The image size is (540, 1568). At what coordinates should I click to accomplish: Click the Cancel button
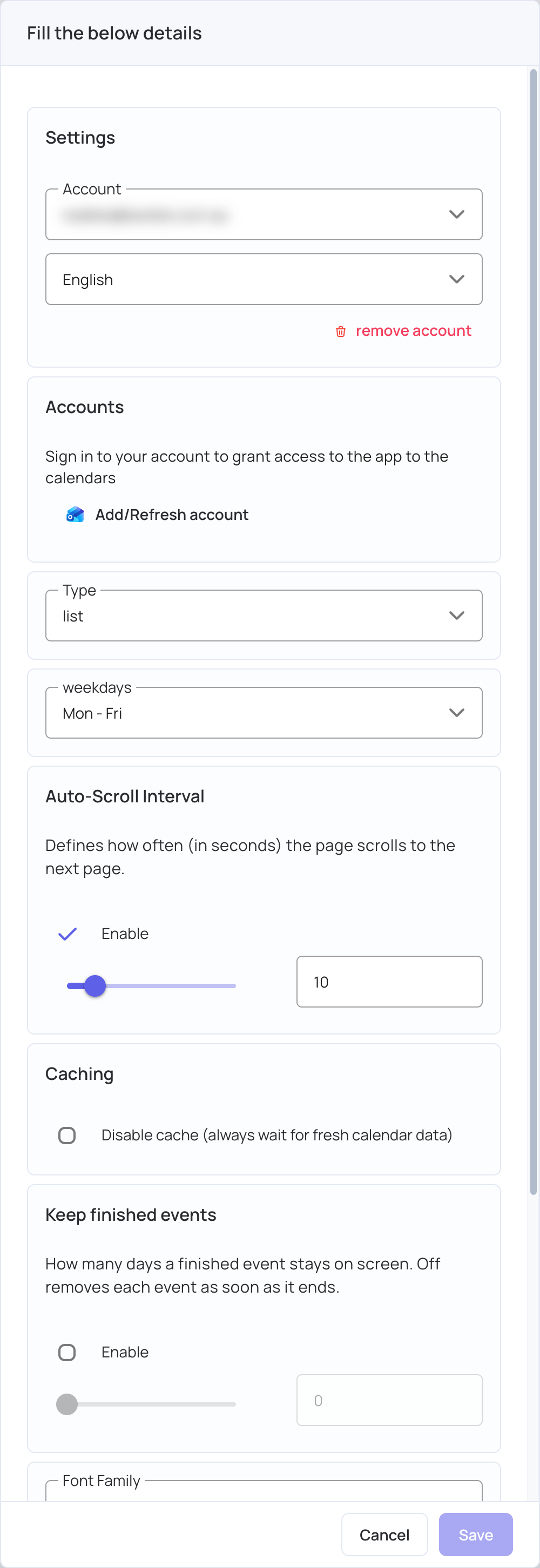click(x=384, y=1535)
